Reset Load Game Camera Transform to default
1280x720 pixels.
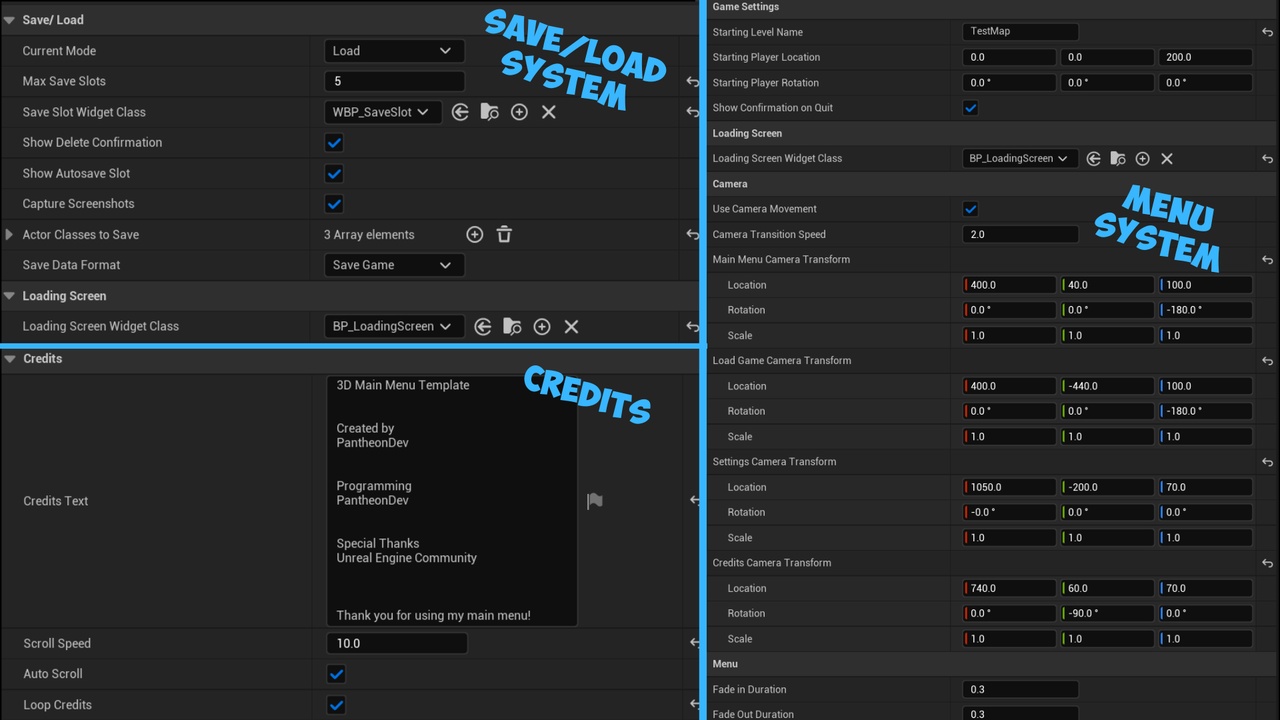1267,361
